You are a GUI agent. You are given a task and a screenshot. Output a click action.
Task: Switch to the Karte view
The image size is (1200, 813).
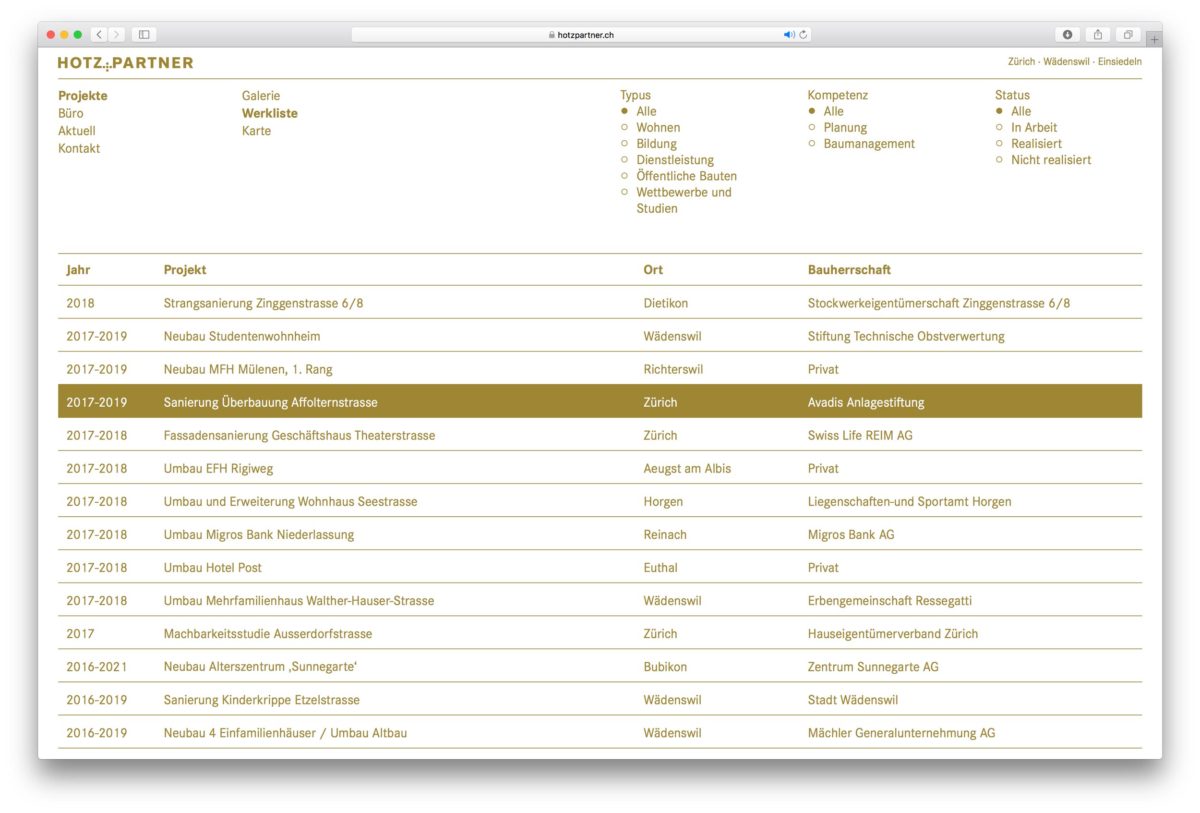(x=256, y=131)
